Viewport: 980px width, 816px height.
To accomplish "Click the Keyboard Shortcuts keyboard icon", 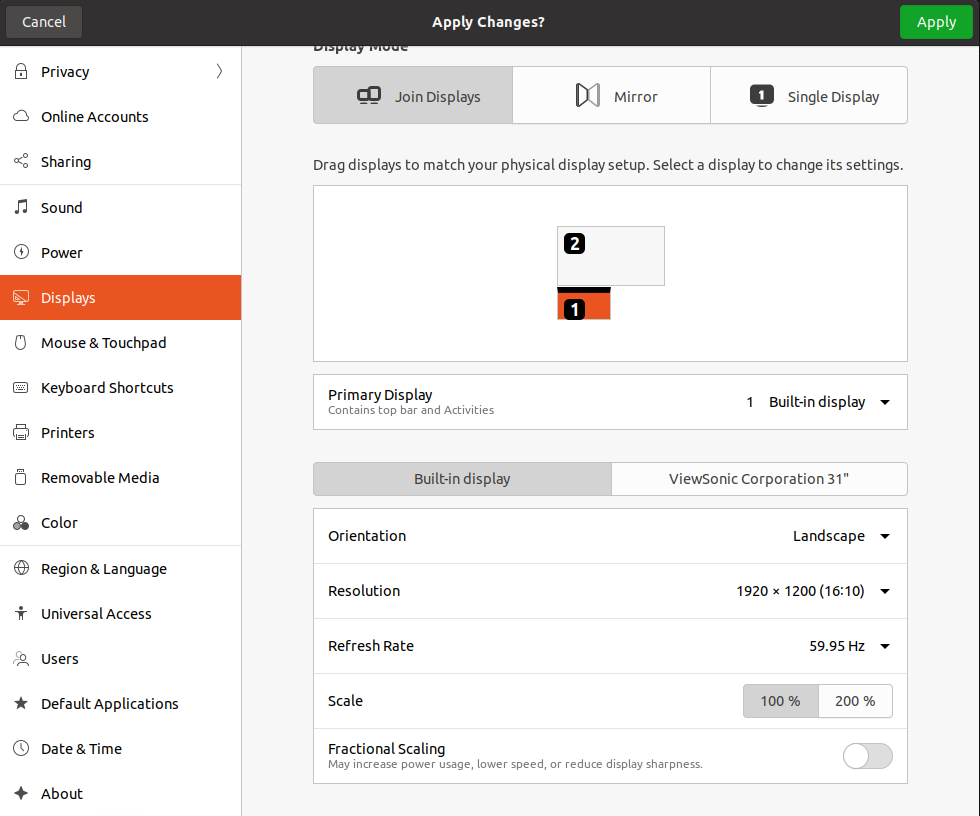I will 21,387.
